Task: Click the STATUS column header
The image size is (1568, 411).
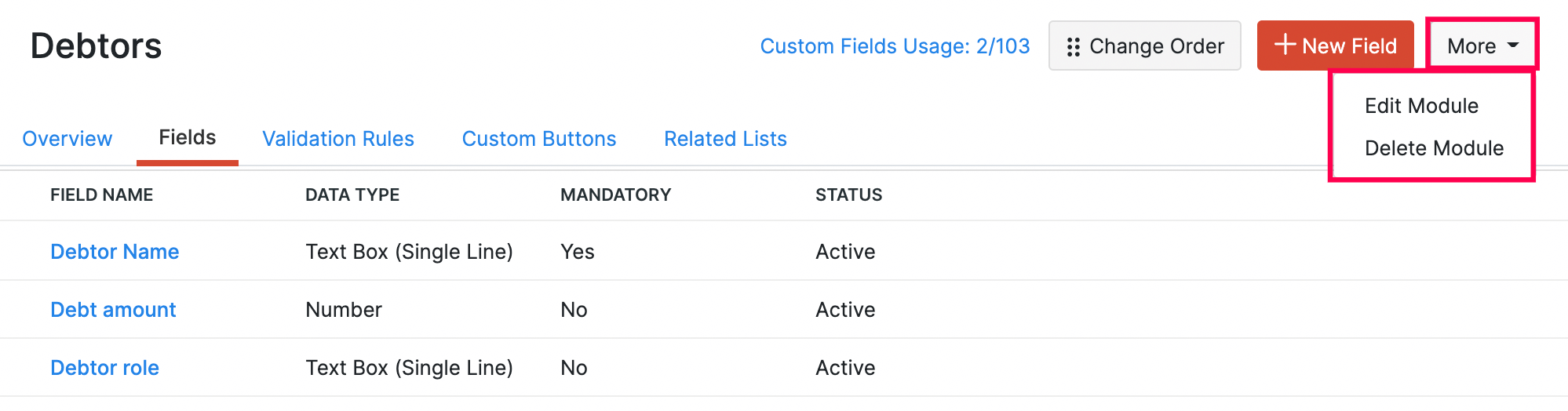Action: 848,195
